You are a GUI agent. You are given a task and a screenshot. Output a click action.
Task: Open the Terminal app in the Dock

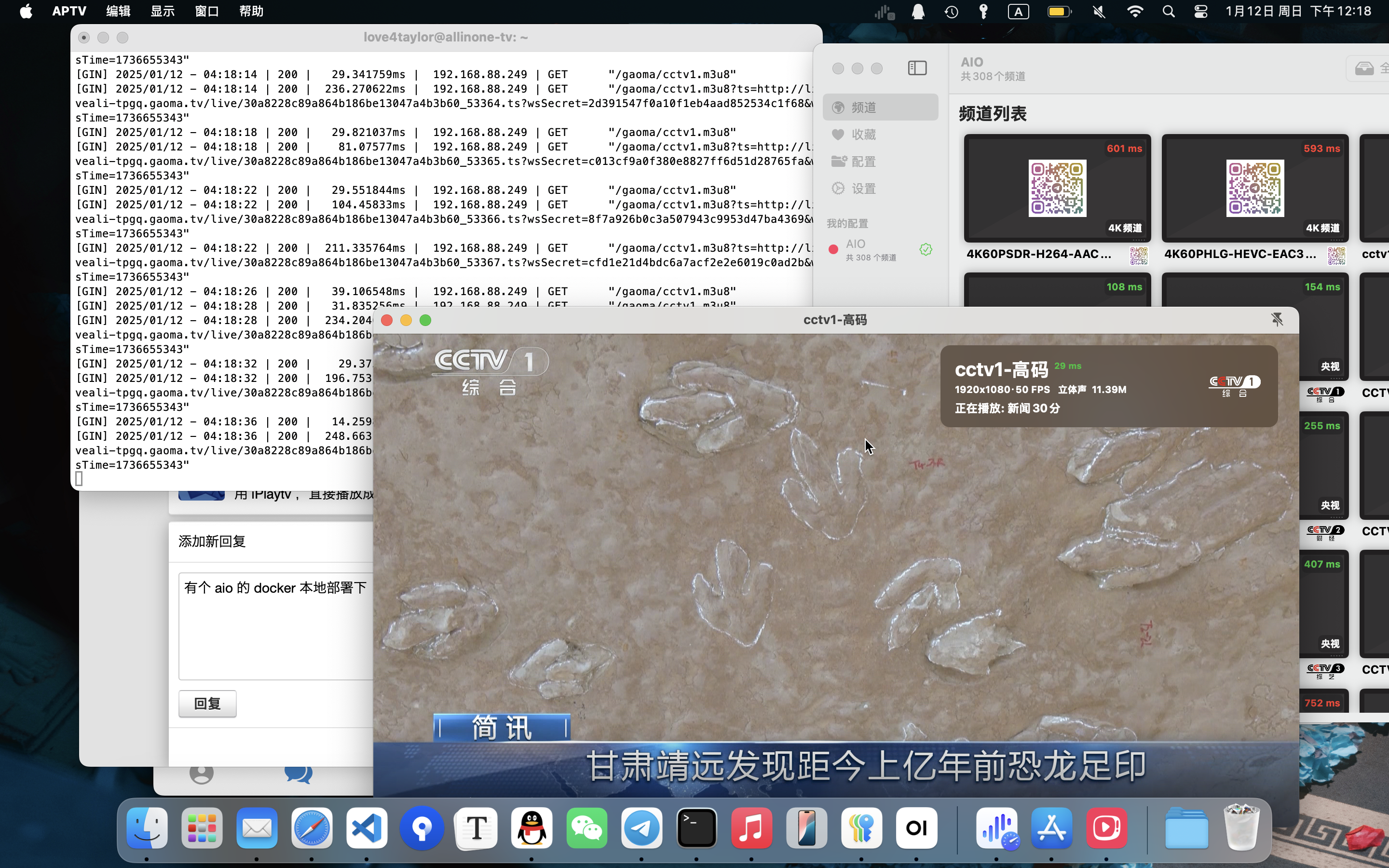[x=696, y=828]
